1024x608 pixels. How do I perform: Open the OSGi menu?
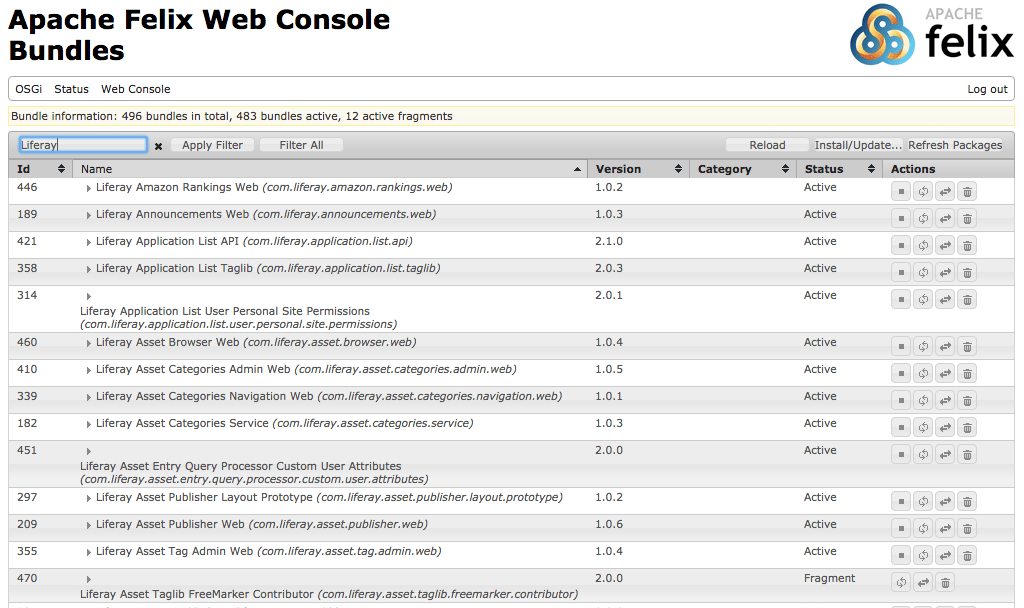(29, 89)
